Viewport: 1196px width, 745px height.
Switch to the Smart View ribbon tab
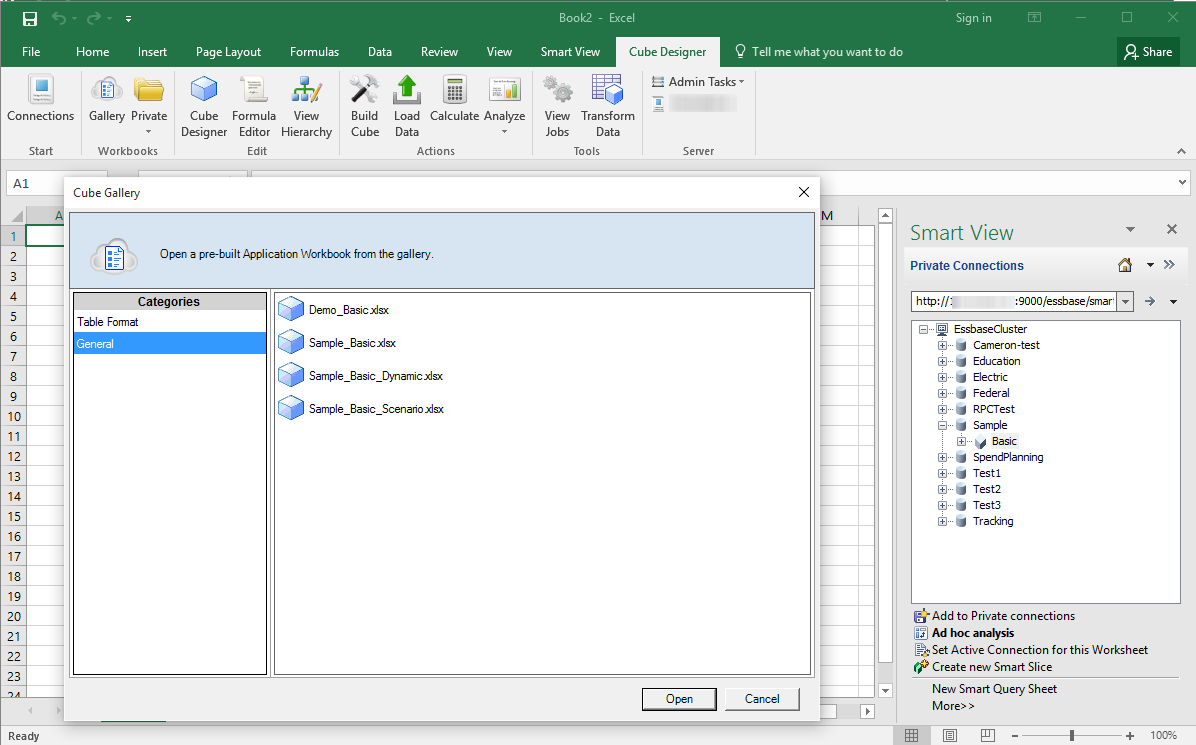pos(571,52)
